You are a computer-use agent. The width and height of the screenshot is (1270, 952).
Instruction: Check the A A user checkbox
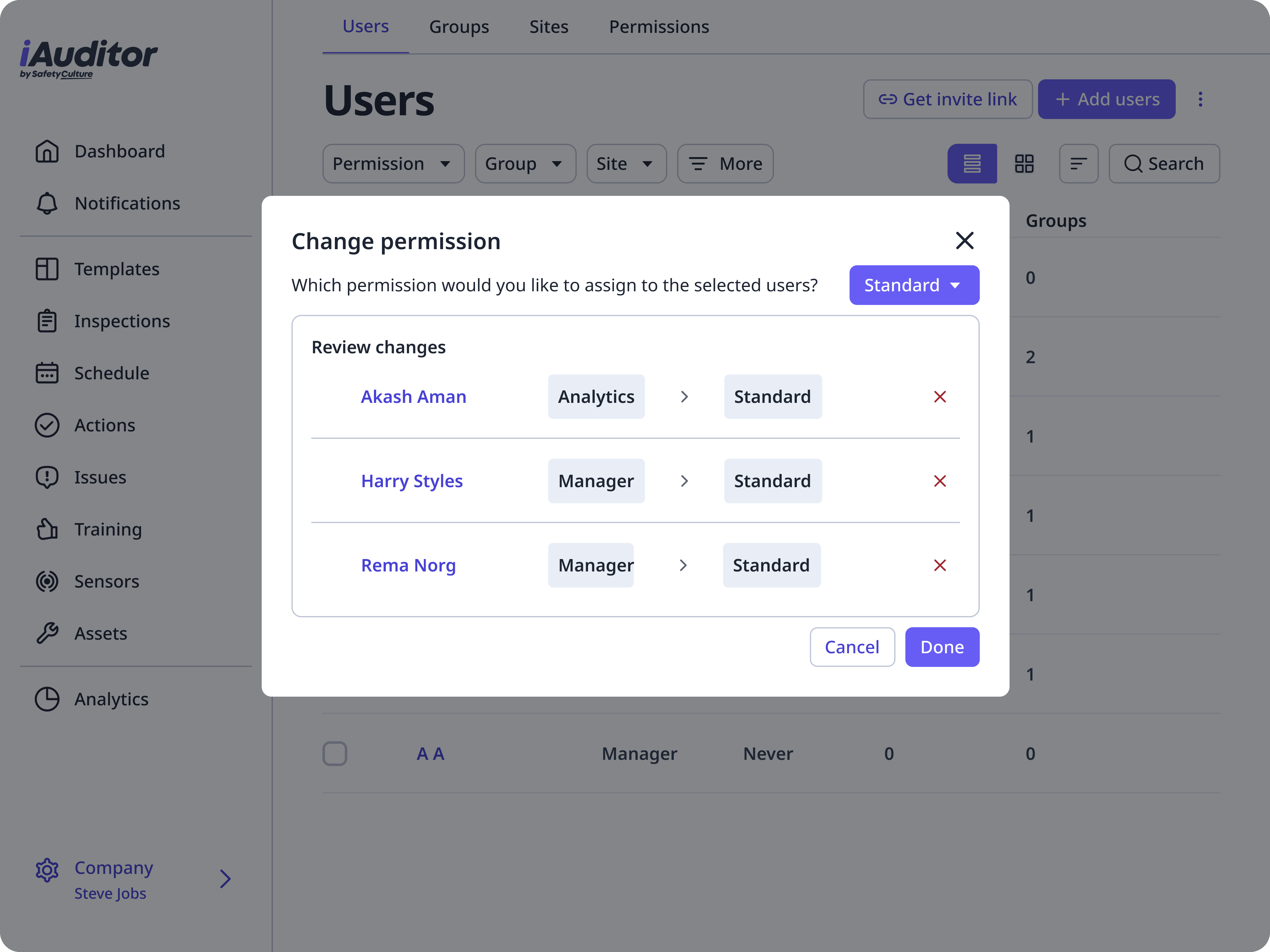[335, 753]
